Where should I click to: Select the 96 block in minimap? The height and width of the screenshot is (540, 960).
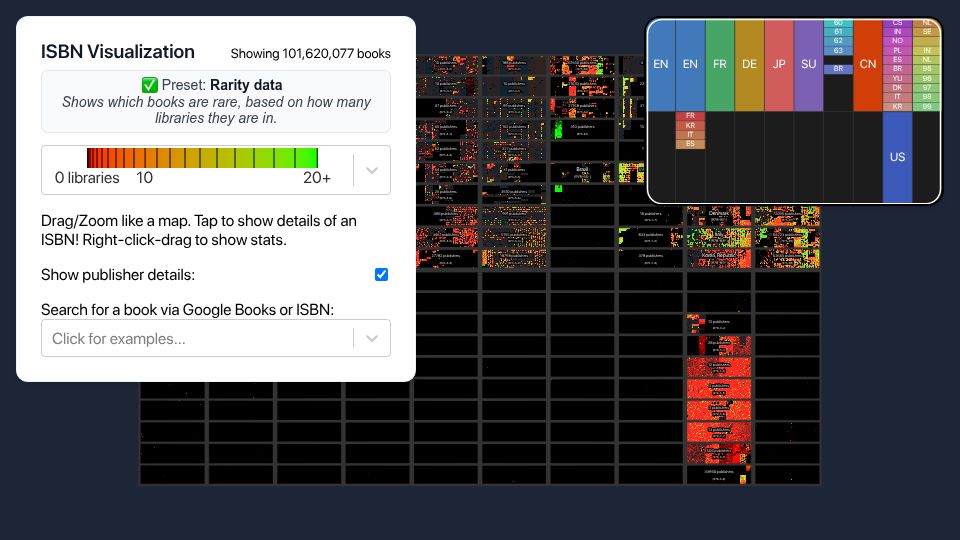(x=926, y=78)
